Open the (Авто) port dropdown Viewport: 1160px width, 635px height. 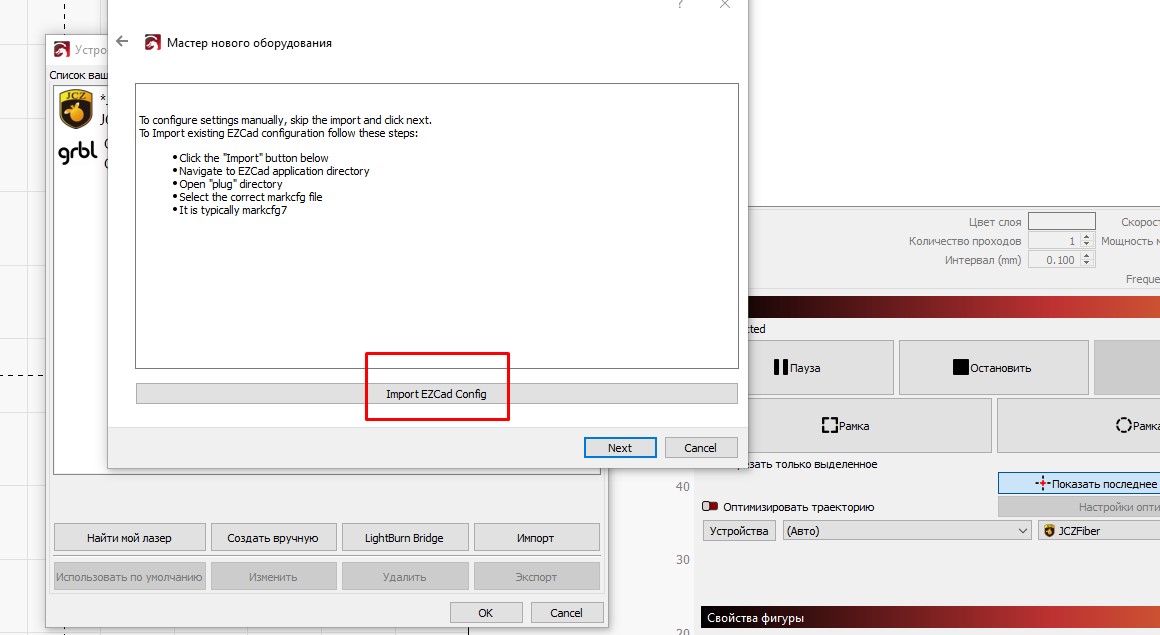906,531
